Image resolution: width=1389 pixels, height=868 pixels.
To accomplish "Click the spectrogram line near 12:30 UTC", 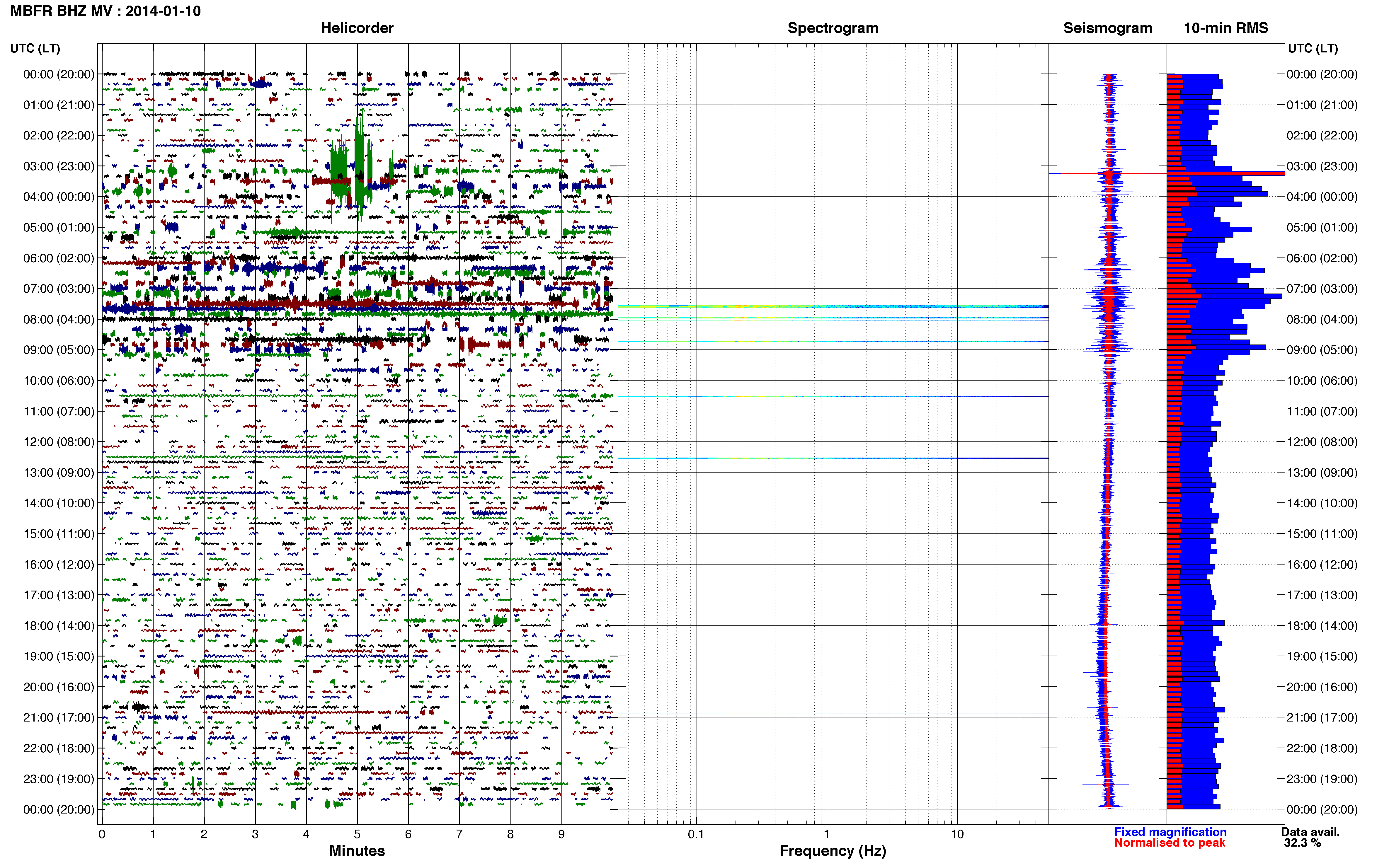I will pyautogui.click(x=833, y=458).
